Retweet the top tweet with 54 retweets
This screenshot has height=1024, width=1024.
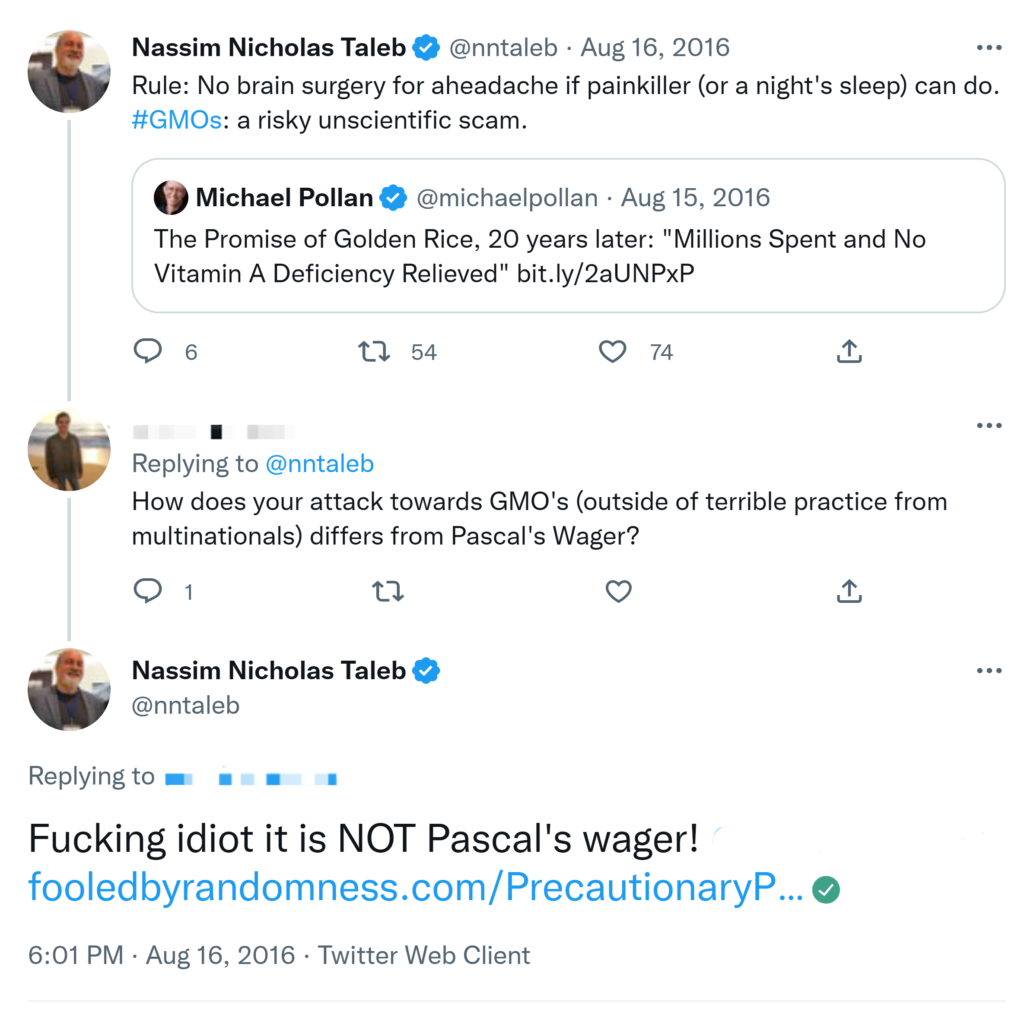[374, 351]
